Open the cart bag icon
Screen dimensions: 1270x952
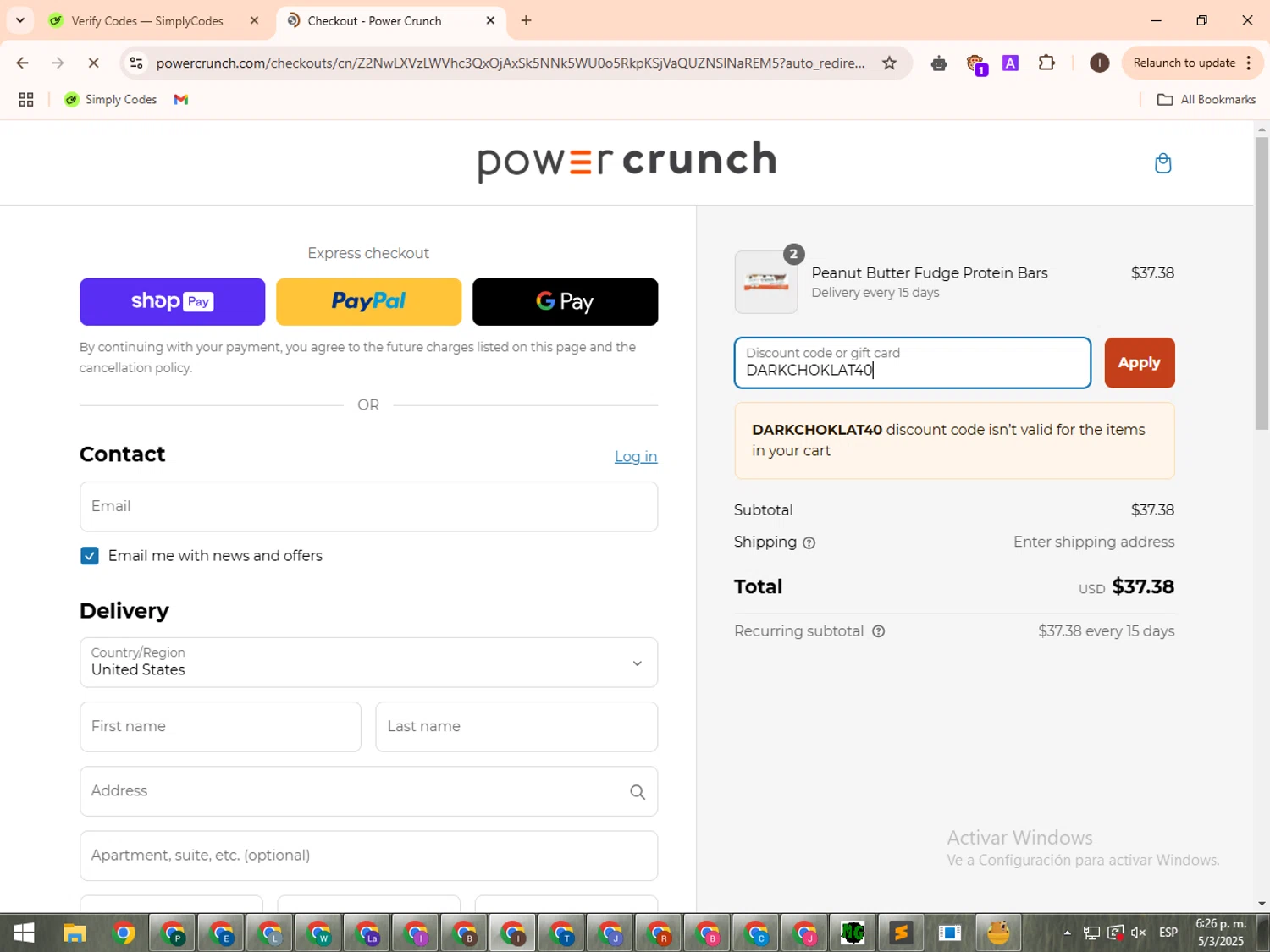tap(1162, 163)
